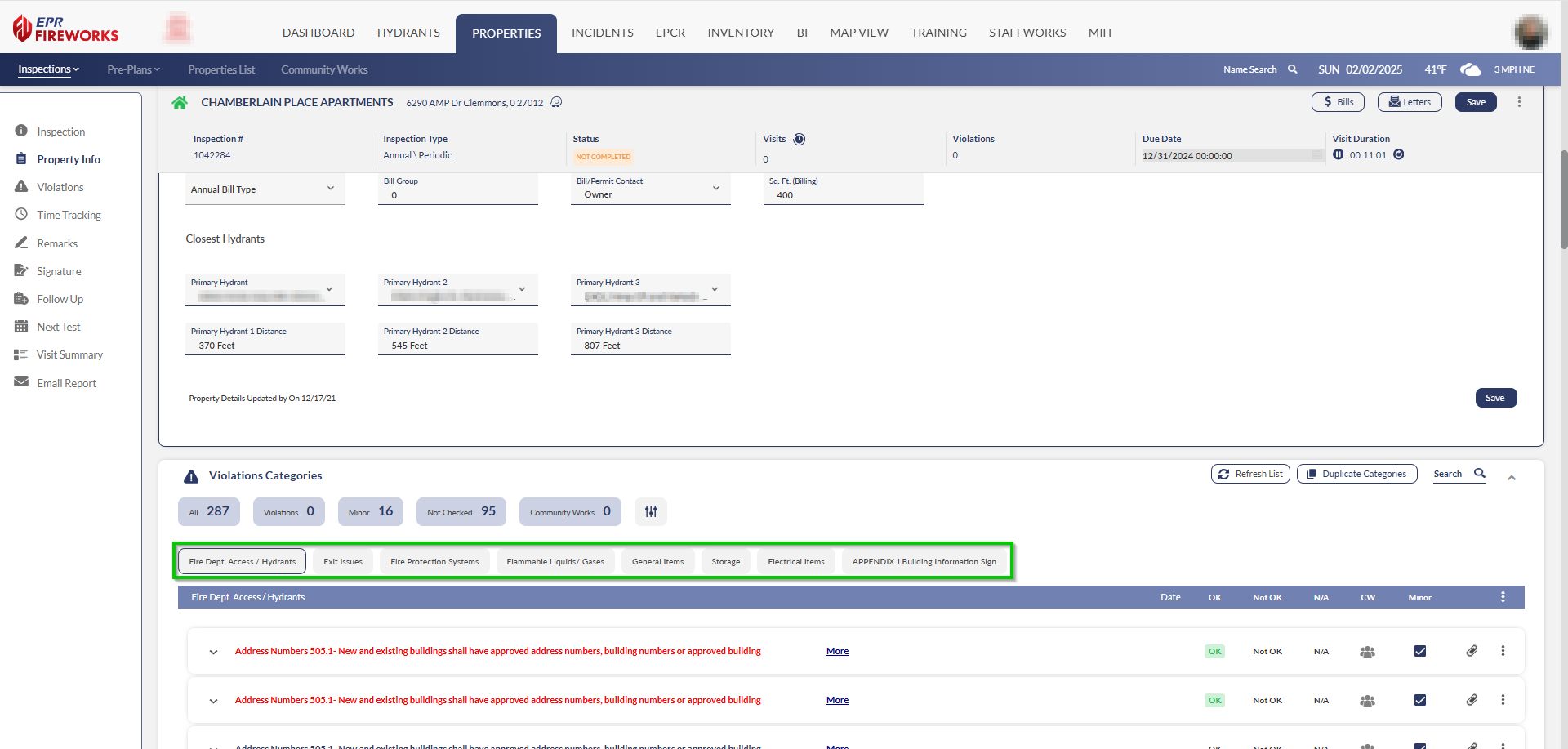Open three-dot menu next to Save in header
Viewport: 1568px width, 749px height.
pos(1519,102)
